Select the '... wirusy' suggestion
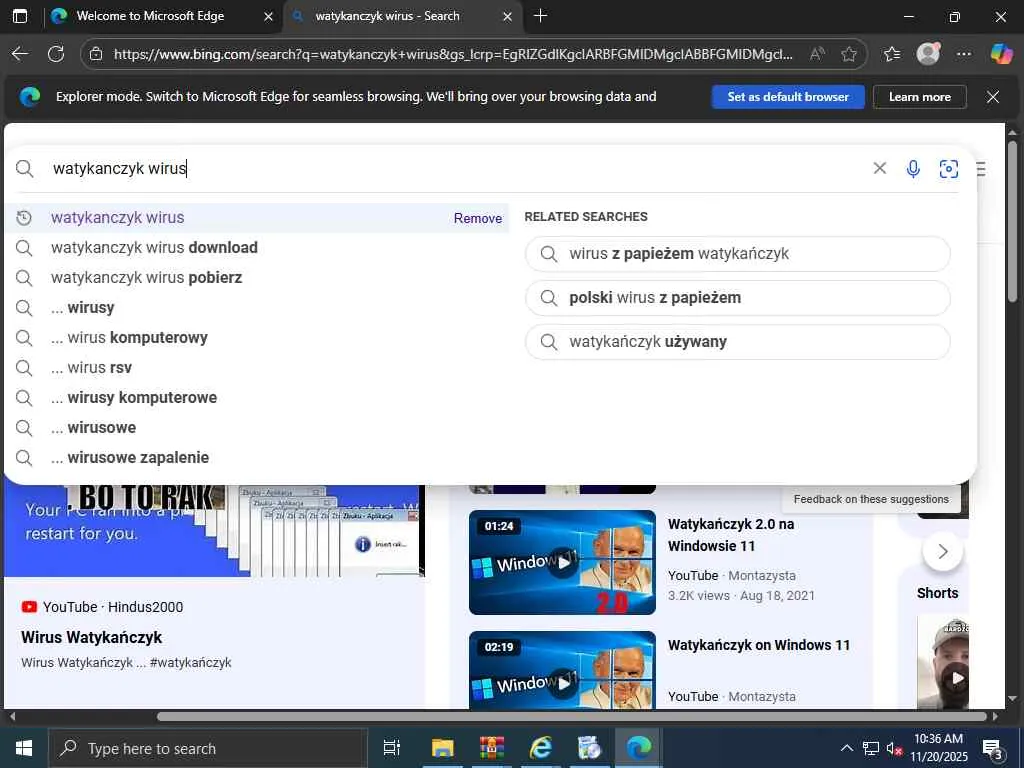Viewport: 1024px width, 768px height. [256, 308]
